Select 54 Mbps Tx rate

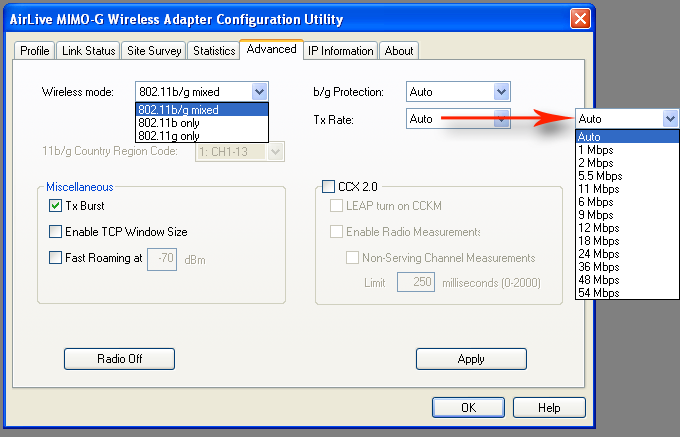pos(627,293)
